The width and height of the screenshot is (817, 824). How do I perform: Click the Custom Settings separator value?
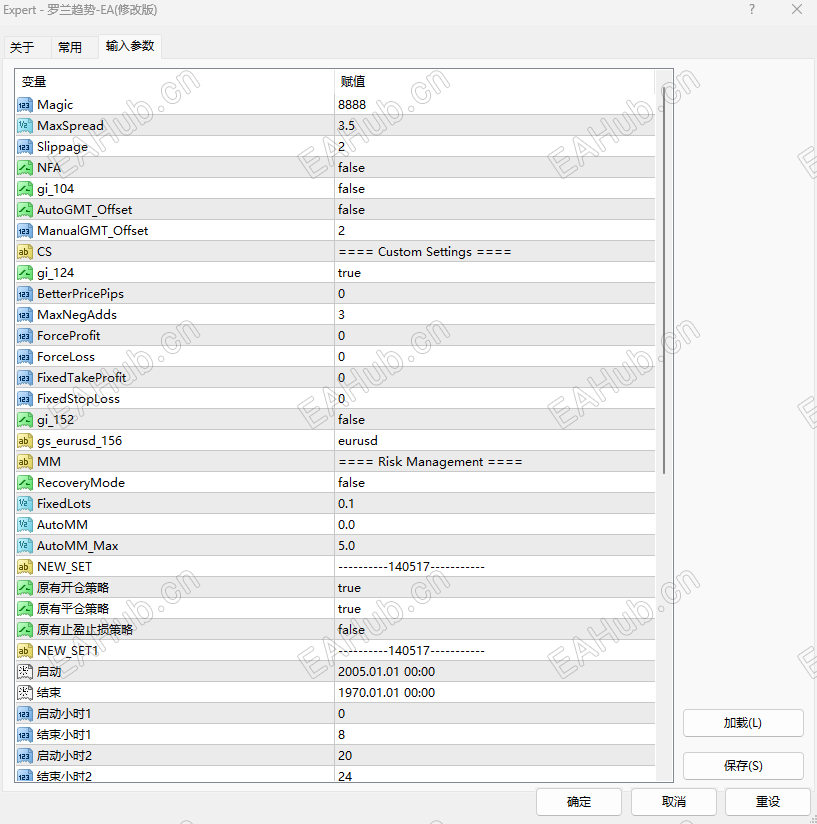pyautogui.click(x=425, y=252)
